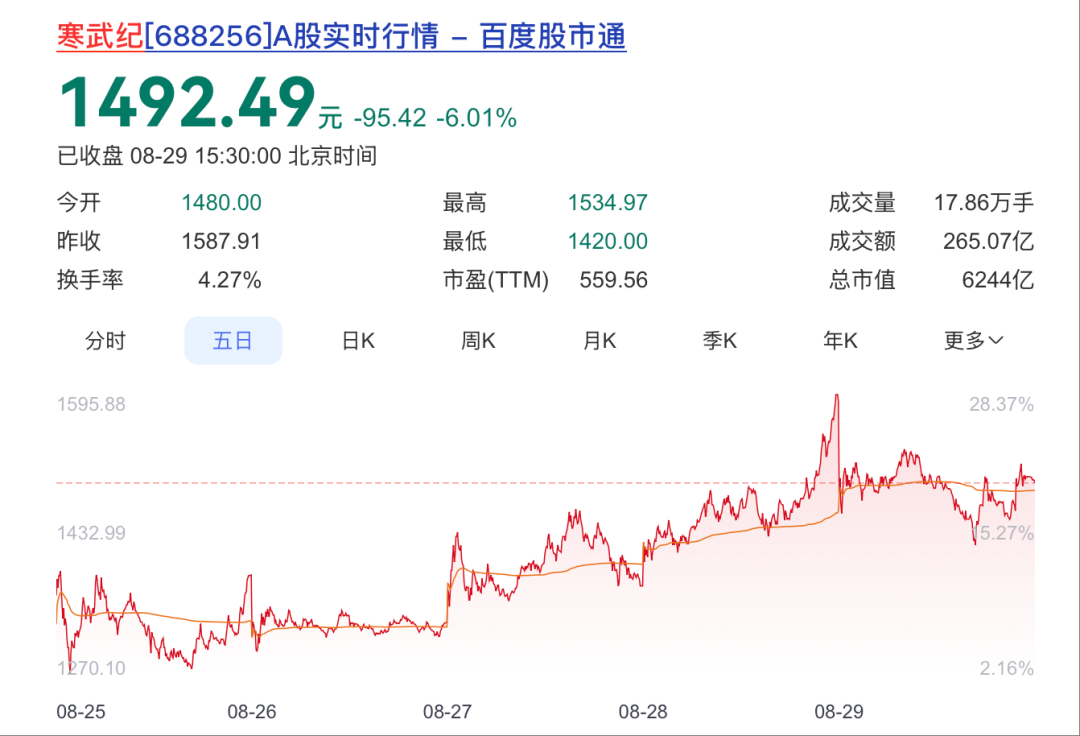Click the current price 1492.49
This screenshot has height=736, width=1080.
(187, 103)
